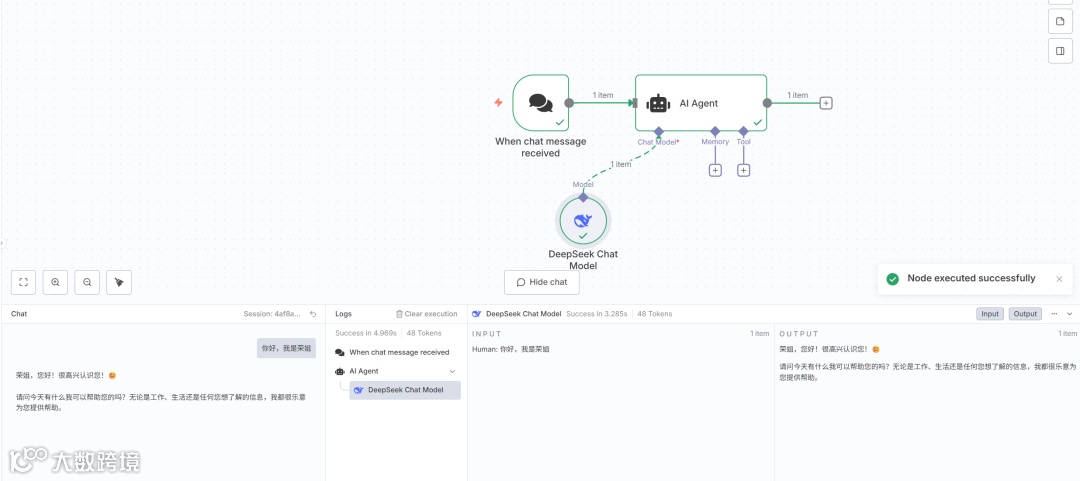This screenshot has width=1080, height=481.
Task: Click the INPUT section heading
Action: coord(487,334)
